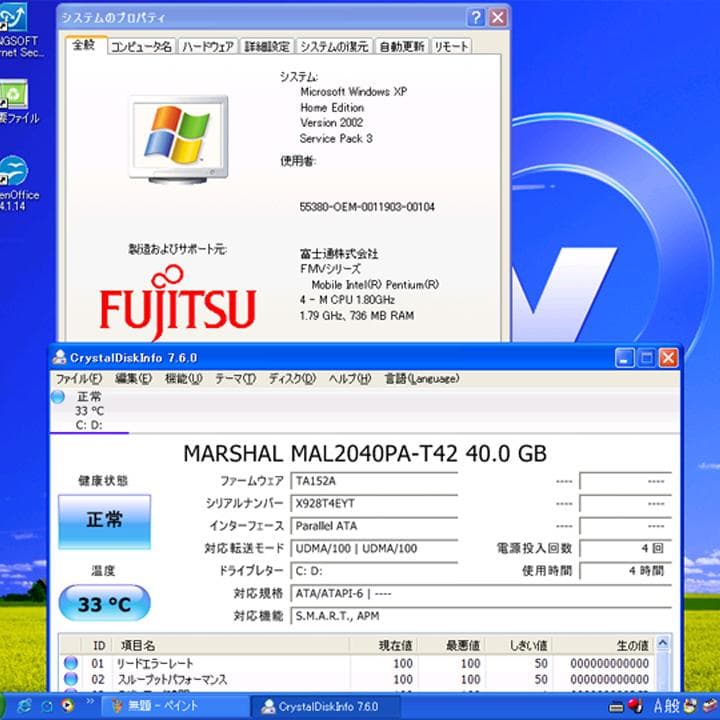Open the ディスク(D) menu
The image size is (720, 720).
click(x=292, y=379)
